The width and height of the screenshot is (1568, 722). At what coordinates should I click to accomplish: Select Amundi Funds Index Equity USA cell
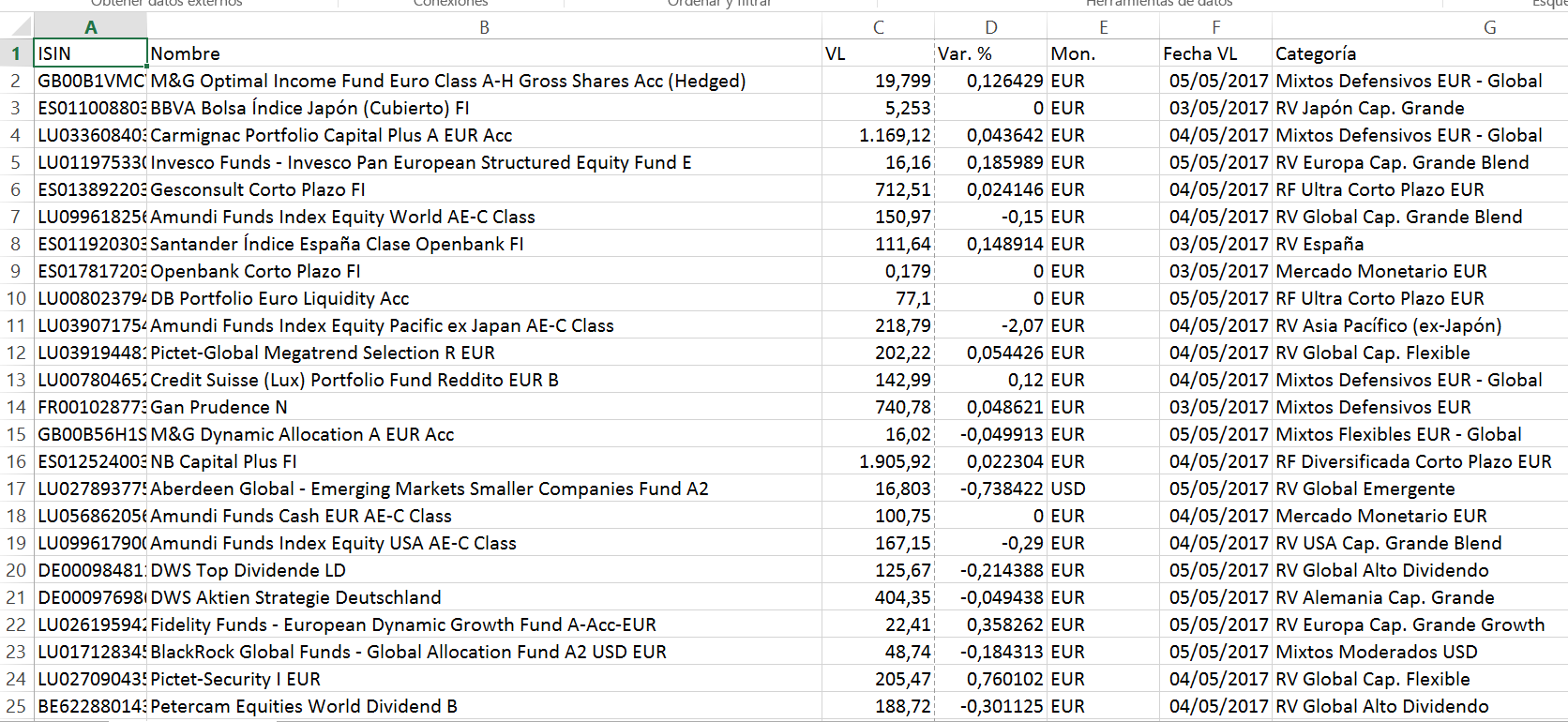click(x=485, y=543)
